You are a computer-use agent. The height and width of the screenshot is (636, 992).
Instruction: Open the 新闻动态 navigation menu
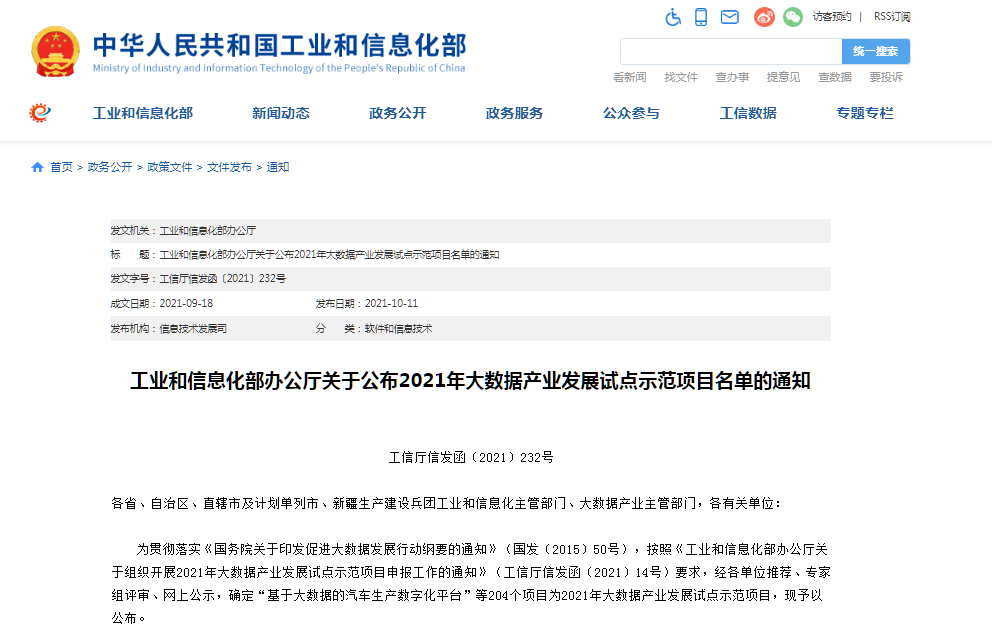pos(280,113)
